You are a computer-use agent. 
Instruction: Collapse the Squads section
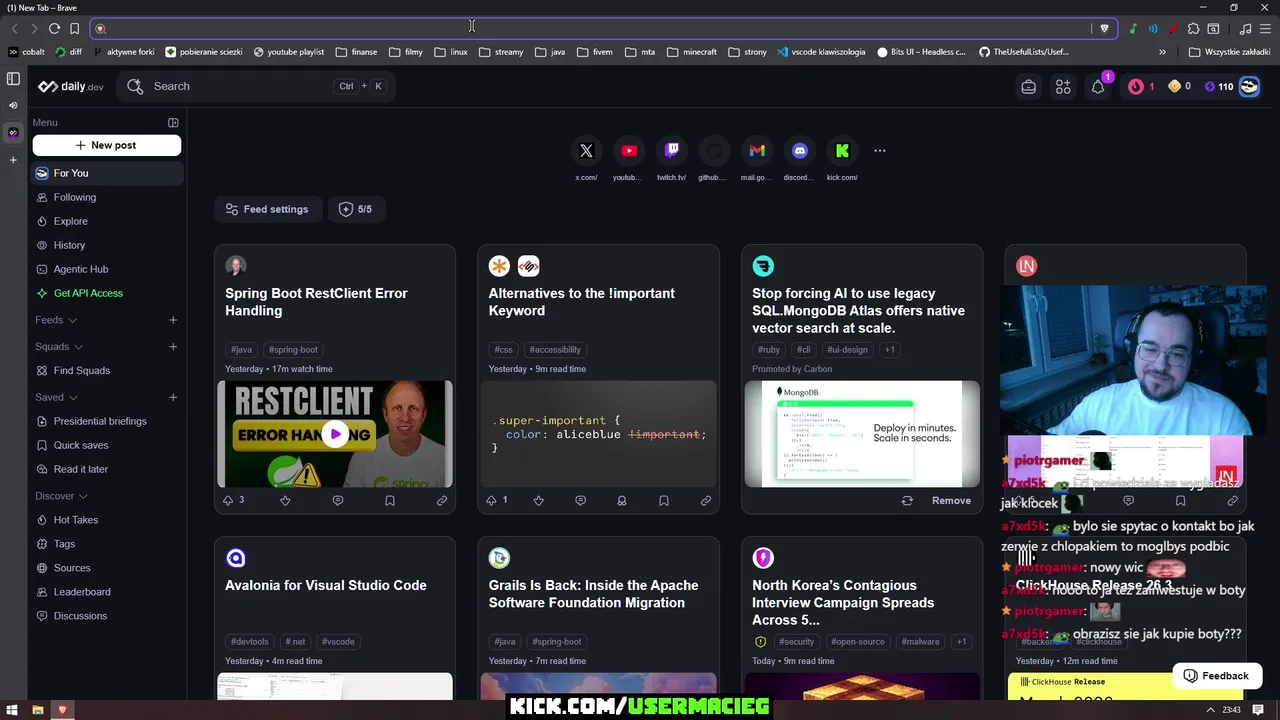(61, 347)
